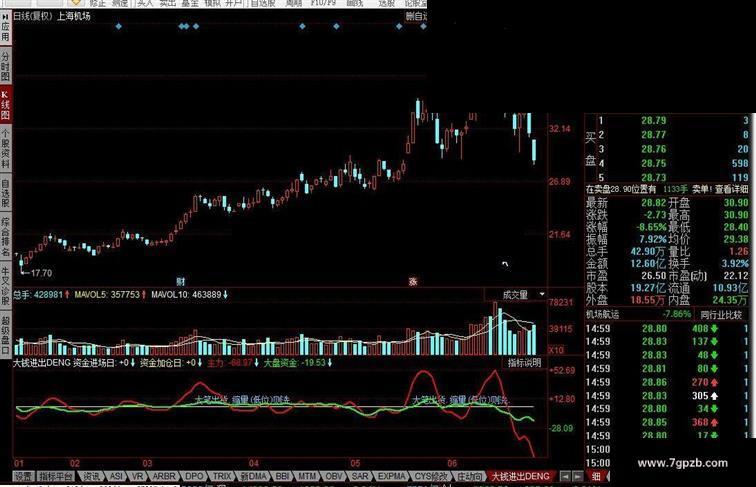Switch to the TRIX indicator tab
756x487 pixels.
point(222,476)
